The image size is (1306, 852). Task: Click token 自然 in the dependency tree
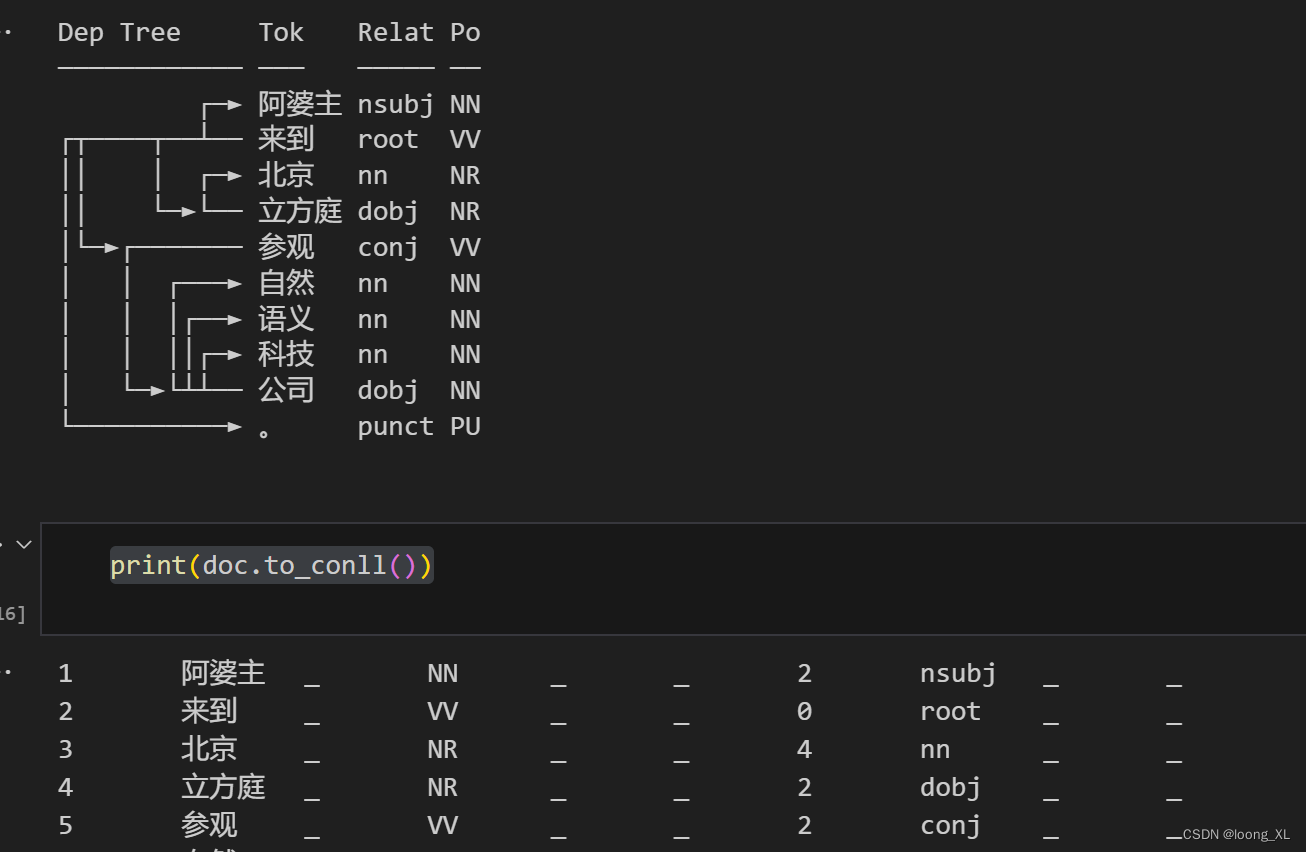click(x=286, y=283)
